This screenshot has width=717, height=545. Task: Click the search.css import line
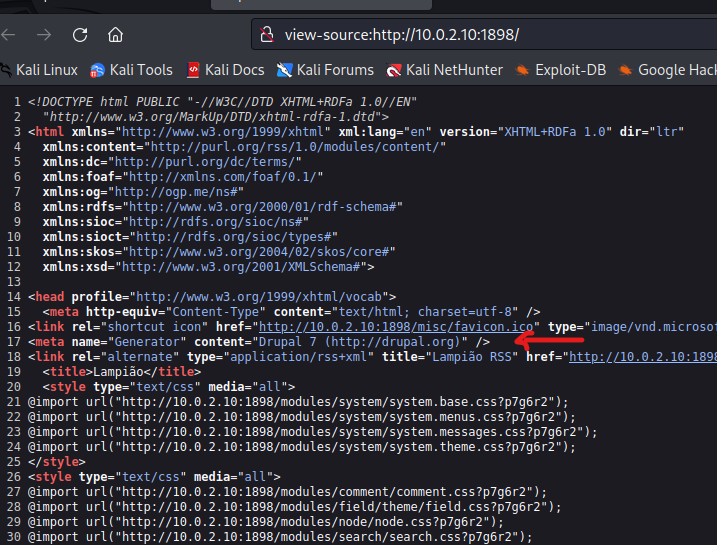click(x=281, y=537)
